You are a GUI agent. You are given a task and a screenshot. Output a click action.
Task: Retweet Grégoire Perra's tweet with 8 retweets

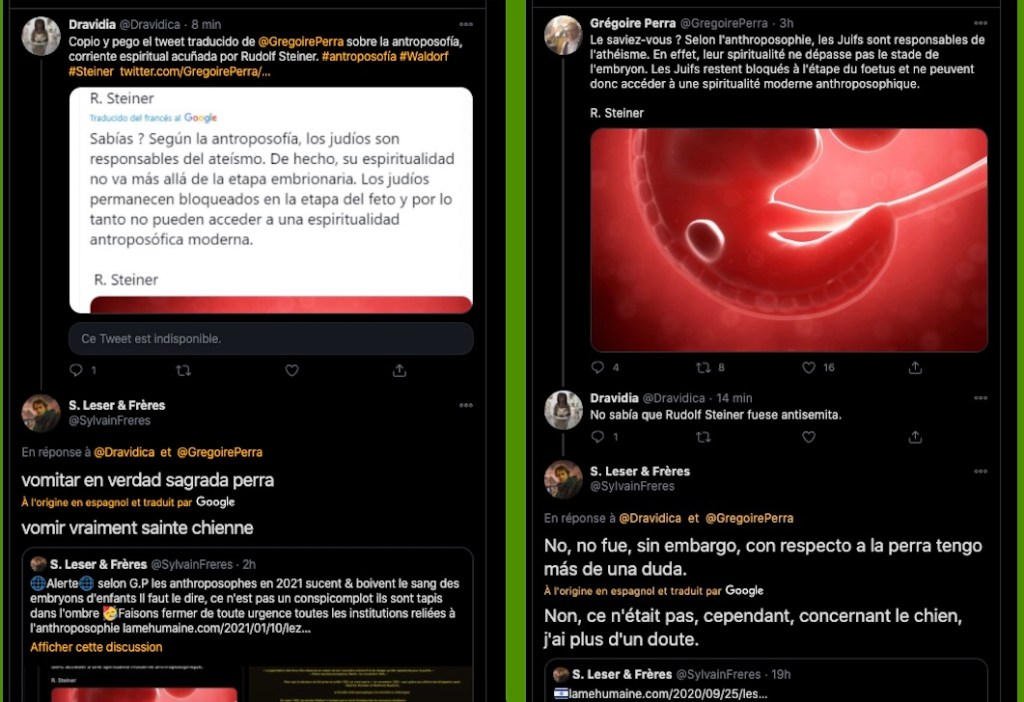point(703,368)
